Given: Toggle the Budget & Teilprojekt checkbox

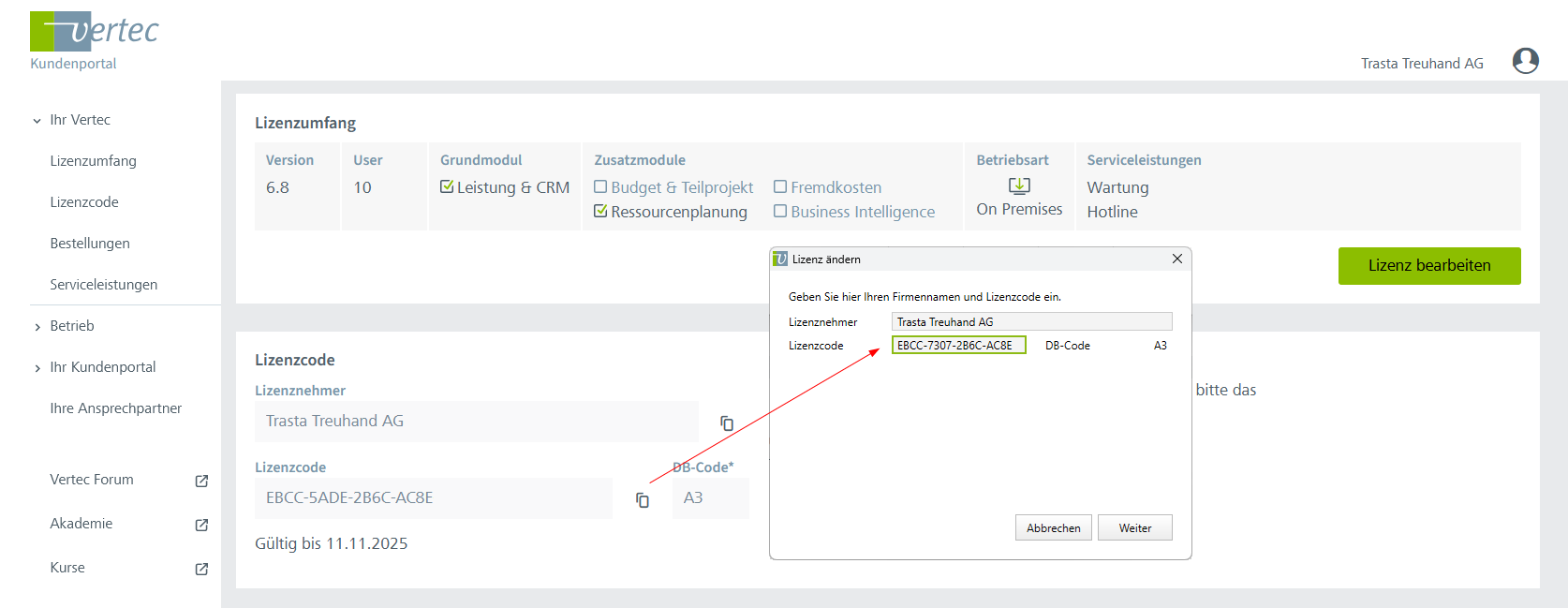Looking at the screenshot, I should tap(600, 186).
